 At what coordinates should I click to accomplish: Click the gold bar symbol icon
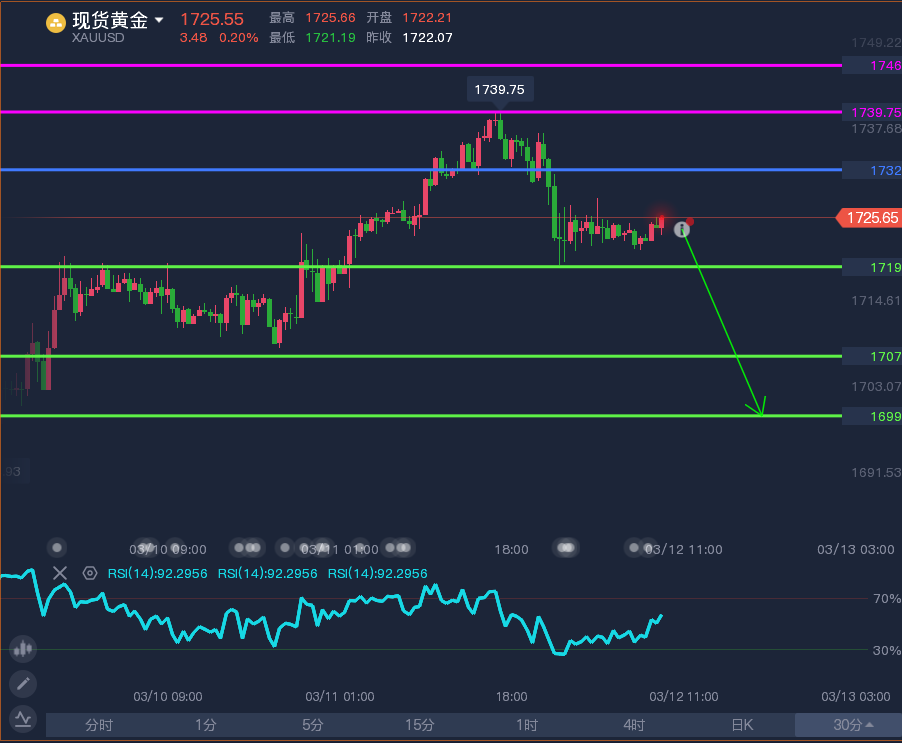click(56, 22)
